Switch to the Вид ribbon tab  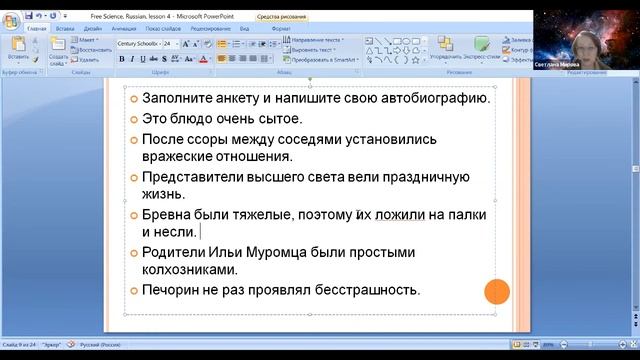[x=244, y=29]
